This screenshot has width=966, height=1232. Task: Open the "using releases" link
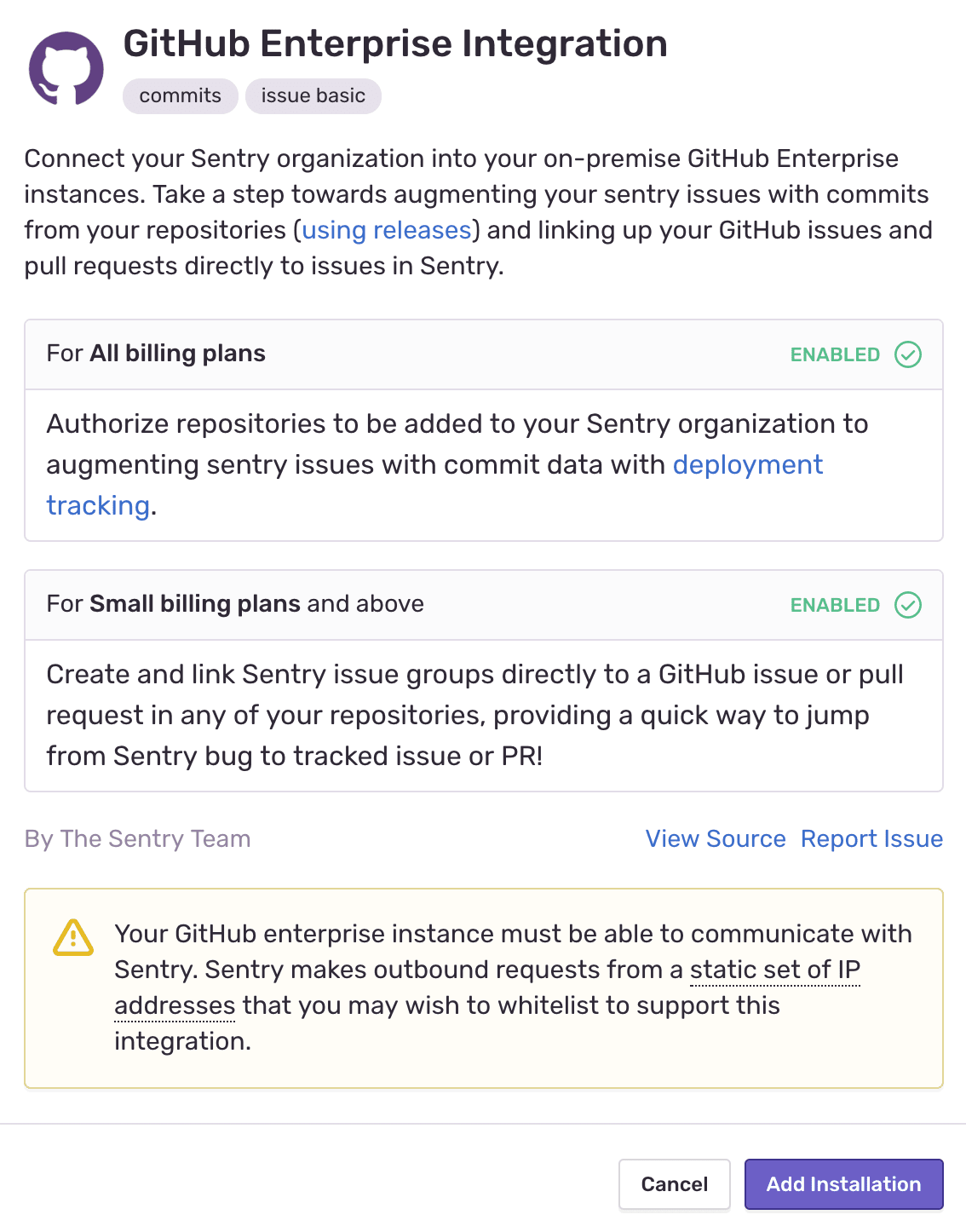[x=387, y=230]
